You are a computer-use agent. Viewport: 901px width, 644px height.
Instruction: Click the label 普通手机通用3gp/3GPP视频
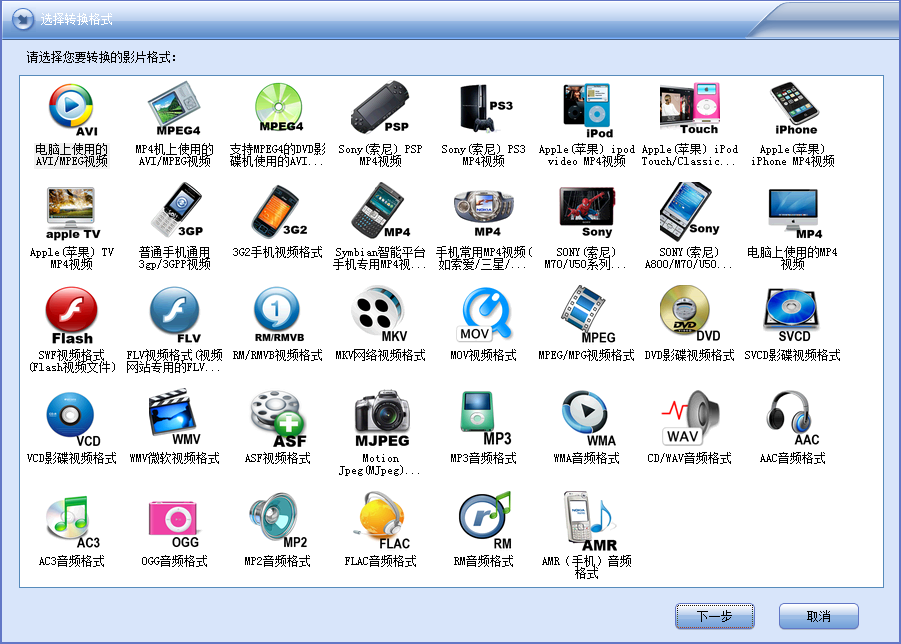[x=175, y=258]
